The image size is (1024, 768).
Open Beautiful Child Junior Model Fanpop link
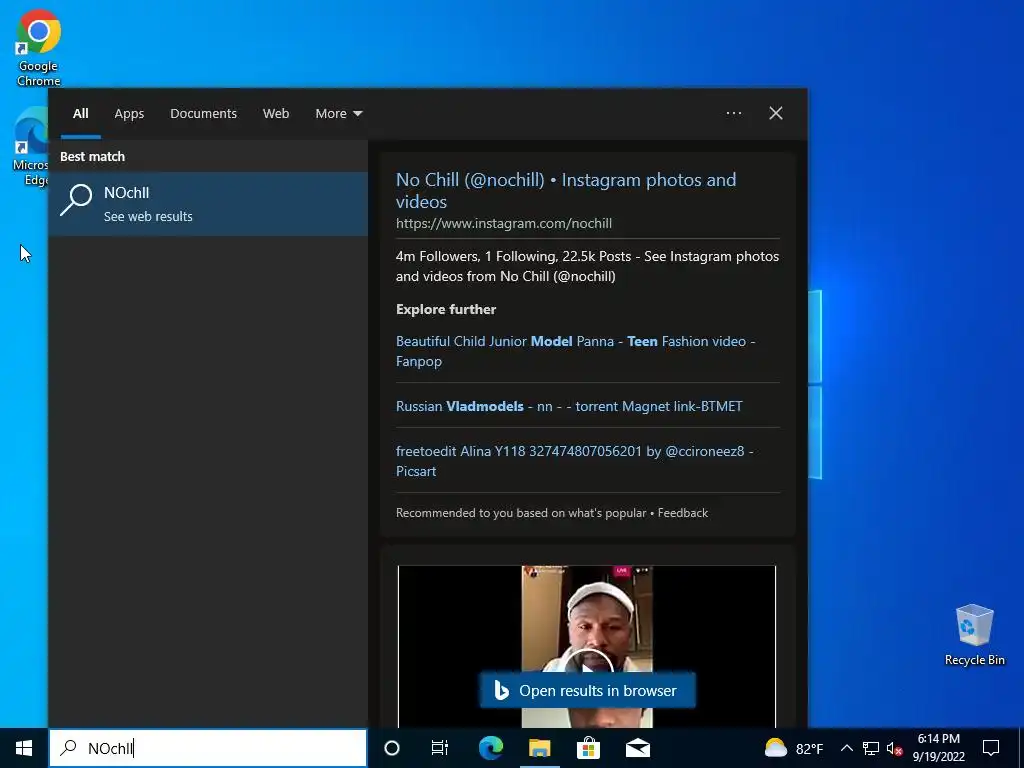(x=575, y=351)
